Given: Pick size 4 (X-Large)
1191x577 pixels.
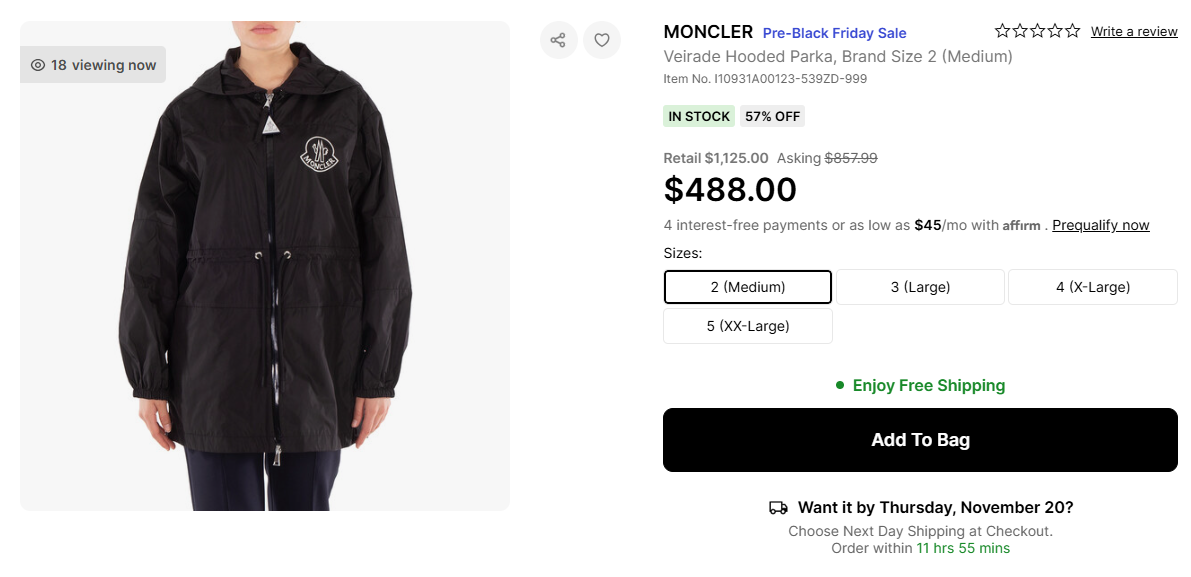Looking at the screenshot, I should [1093, 287].
